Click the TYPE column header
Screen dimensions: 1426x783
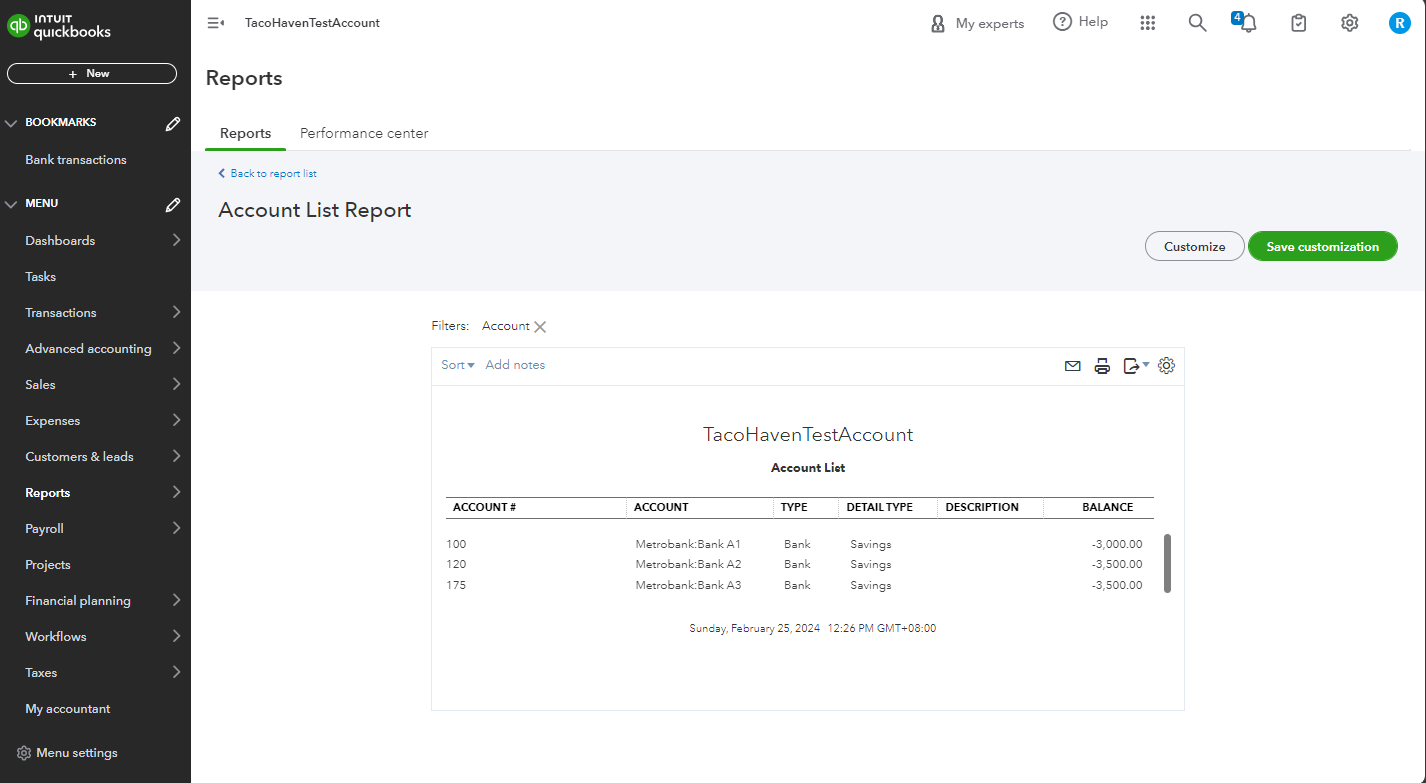794,507
